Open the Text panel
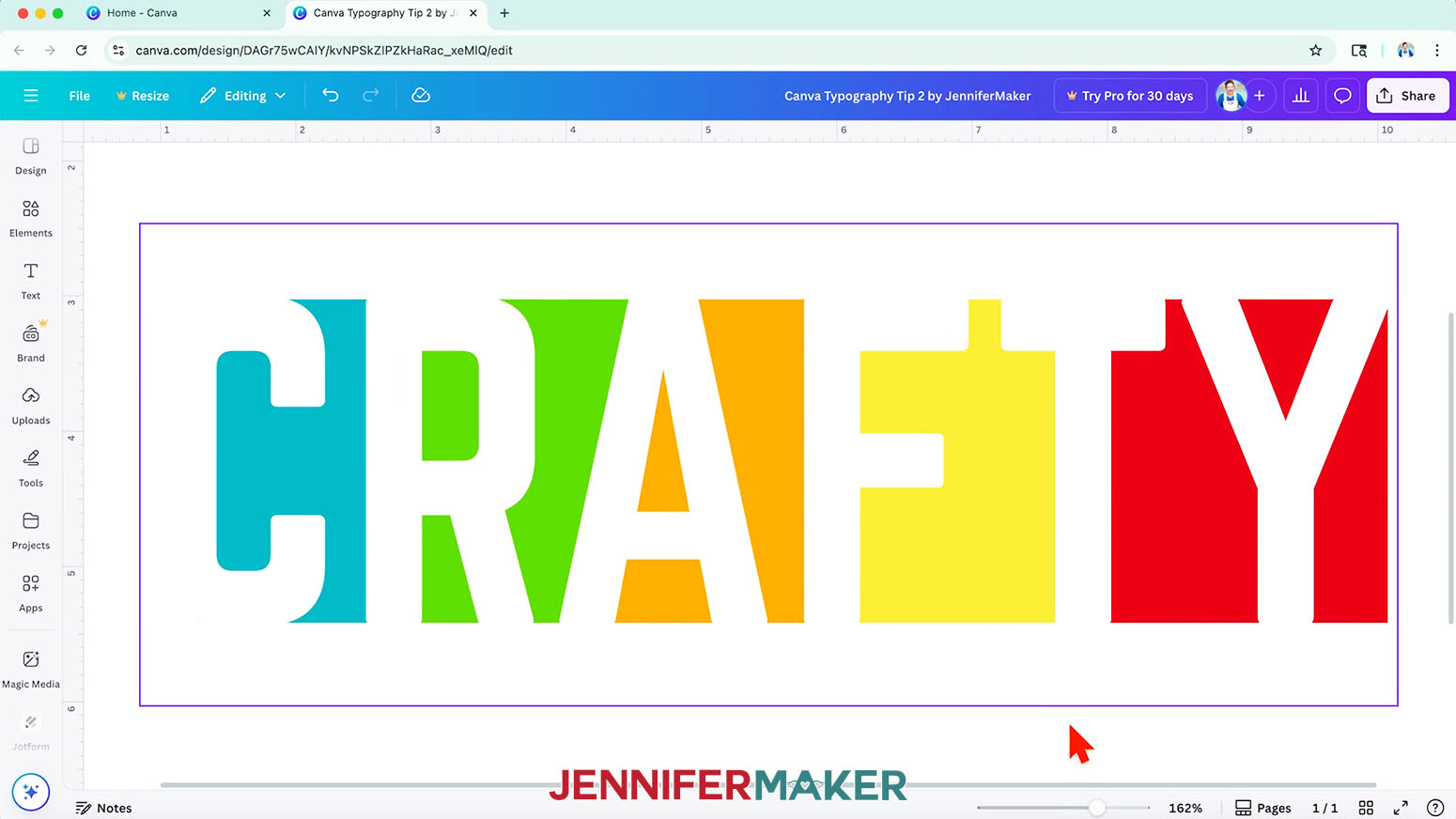The height and width of the screenshot is (819, 1456). [31, 282]
